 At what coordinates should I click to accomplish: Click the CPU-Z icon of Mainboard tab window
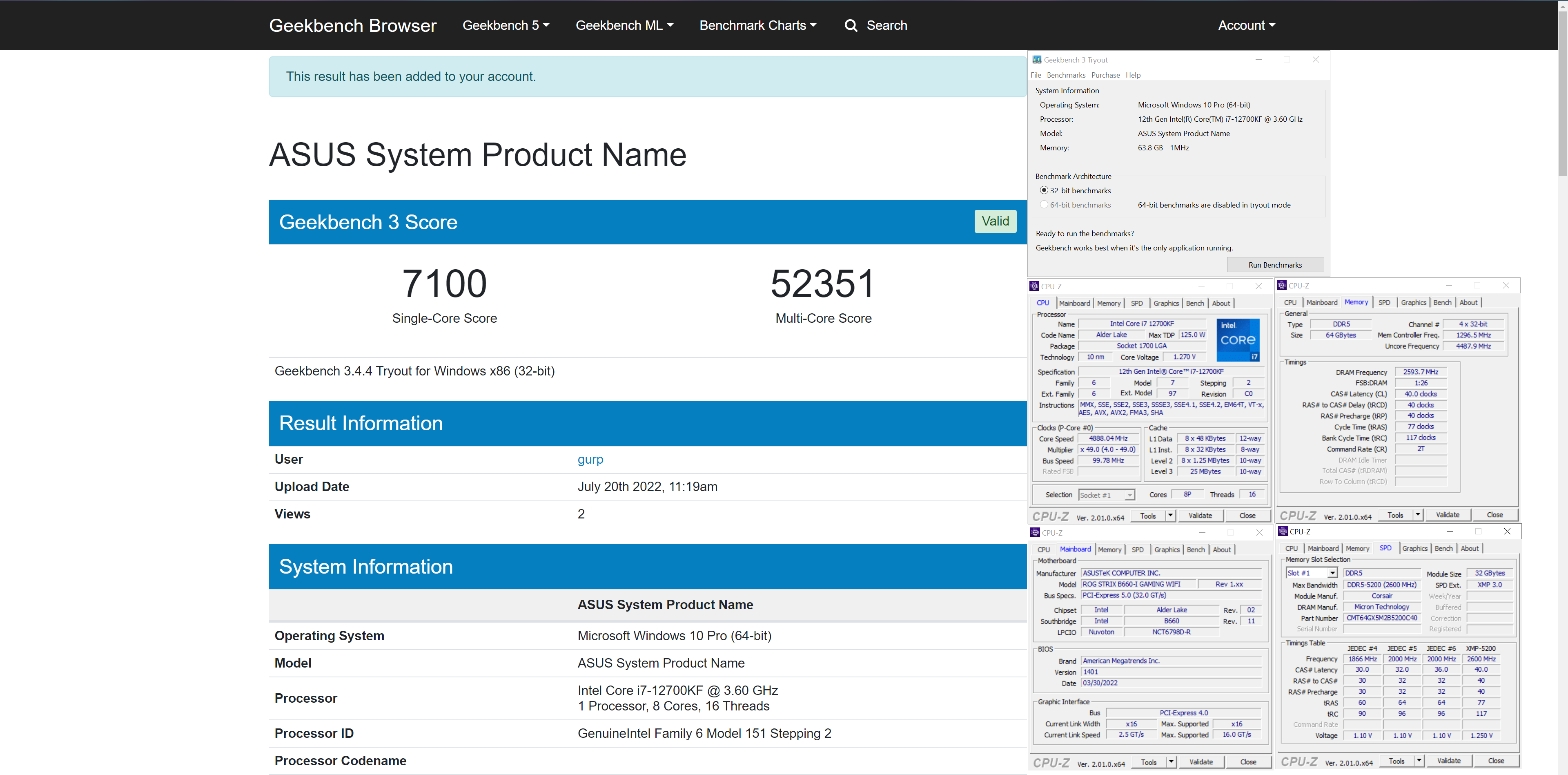tap(1035, 533)
